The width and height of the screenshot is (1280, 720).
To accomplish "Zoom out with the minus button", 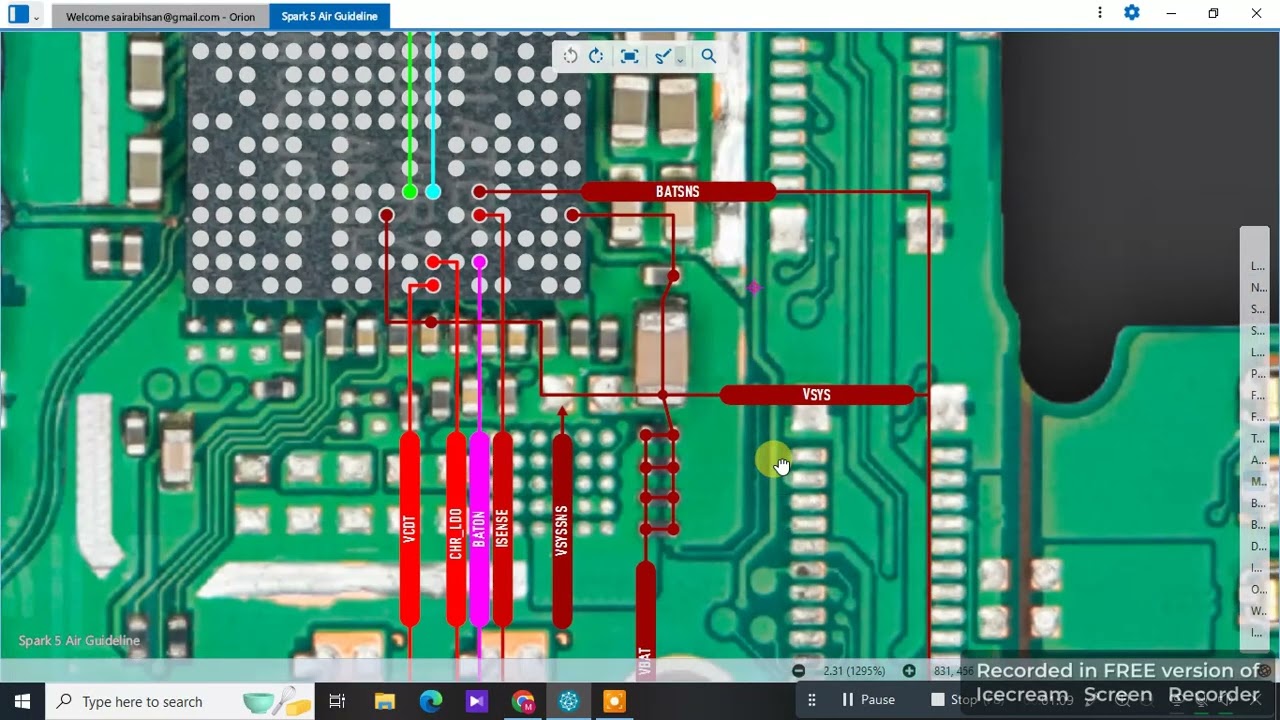I will click(x=798, y=671).
